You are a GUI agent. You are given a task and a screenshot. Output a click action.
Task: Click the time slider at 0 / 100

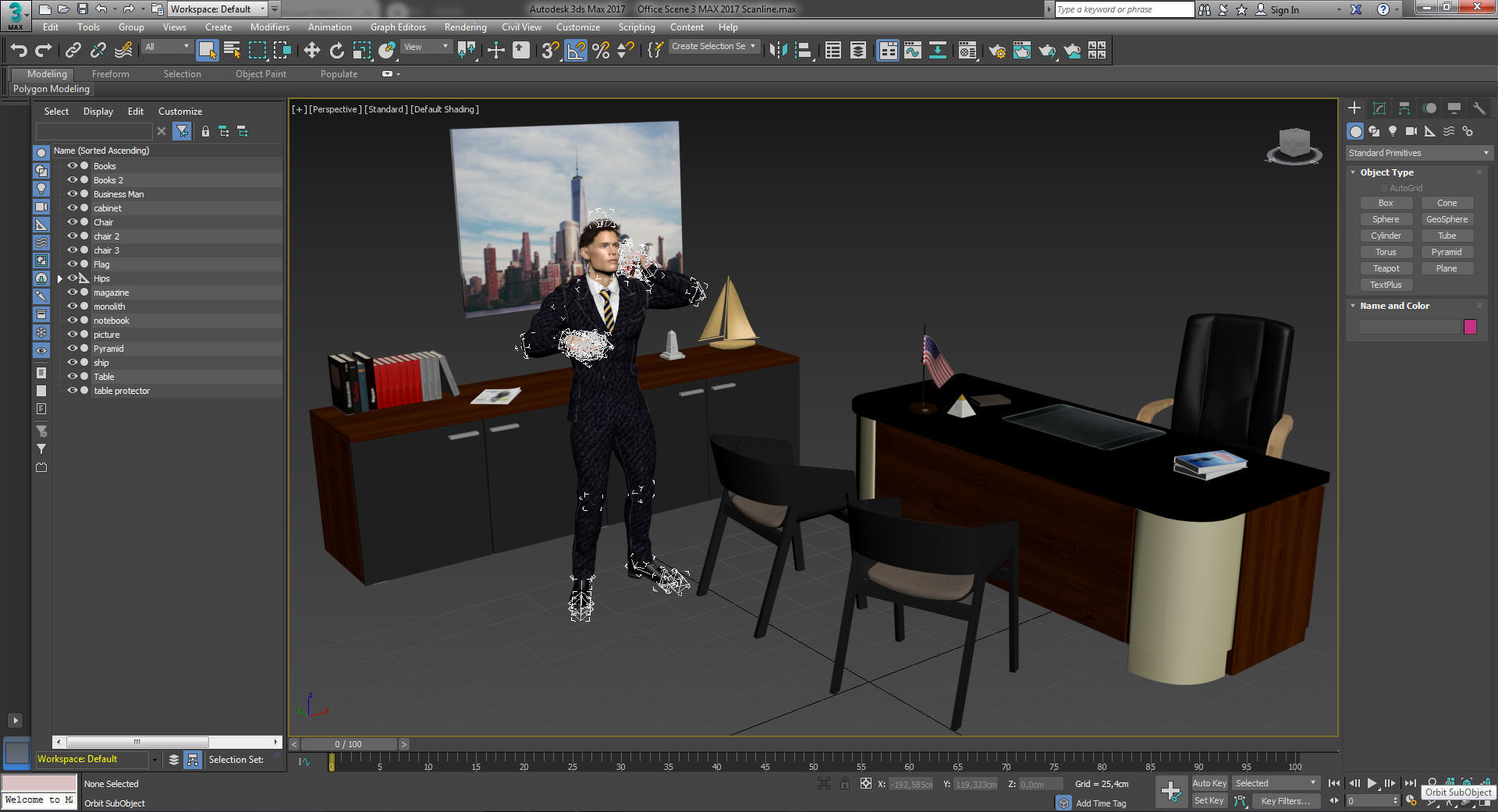coord(349,744)
